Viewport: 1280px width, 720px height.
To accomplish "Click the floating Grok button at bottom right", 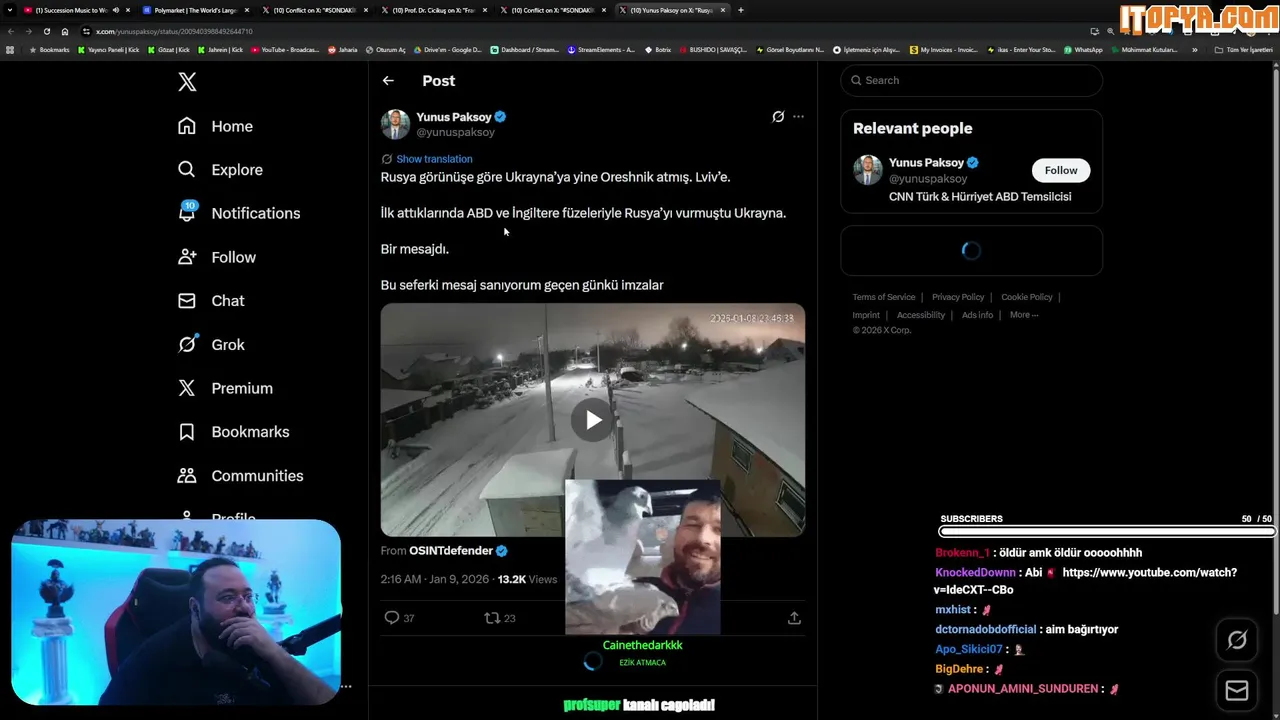I will point(1237,640).
